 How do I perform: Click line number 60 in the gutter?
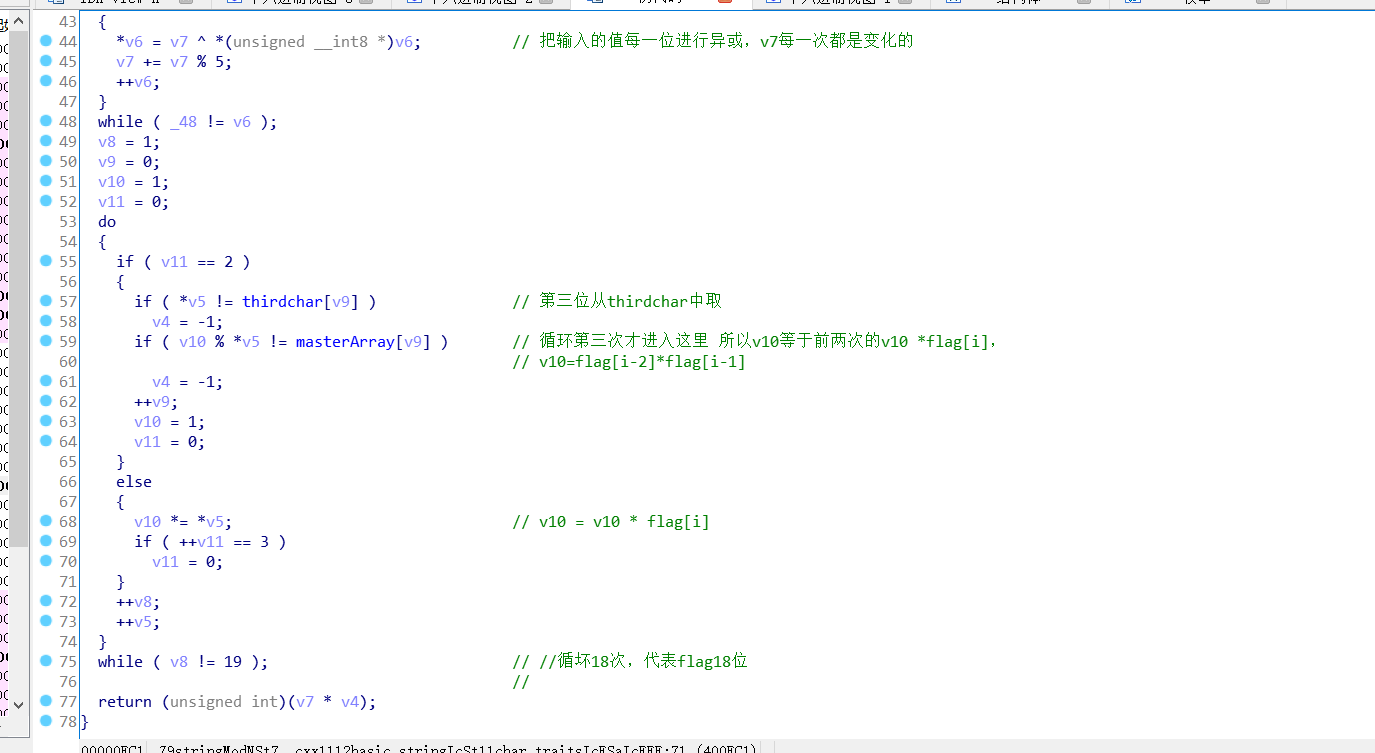67,361
